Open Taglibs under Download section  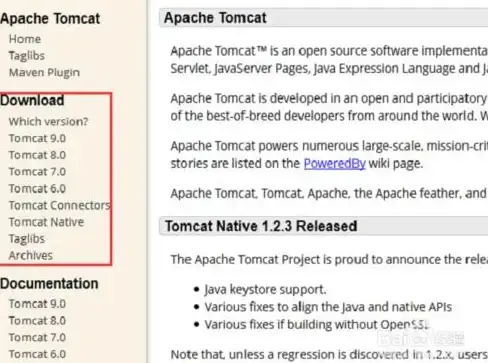pos(27,239)
